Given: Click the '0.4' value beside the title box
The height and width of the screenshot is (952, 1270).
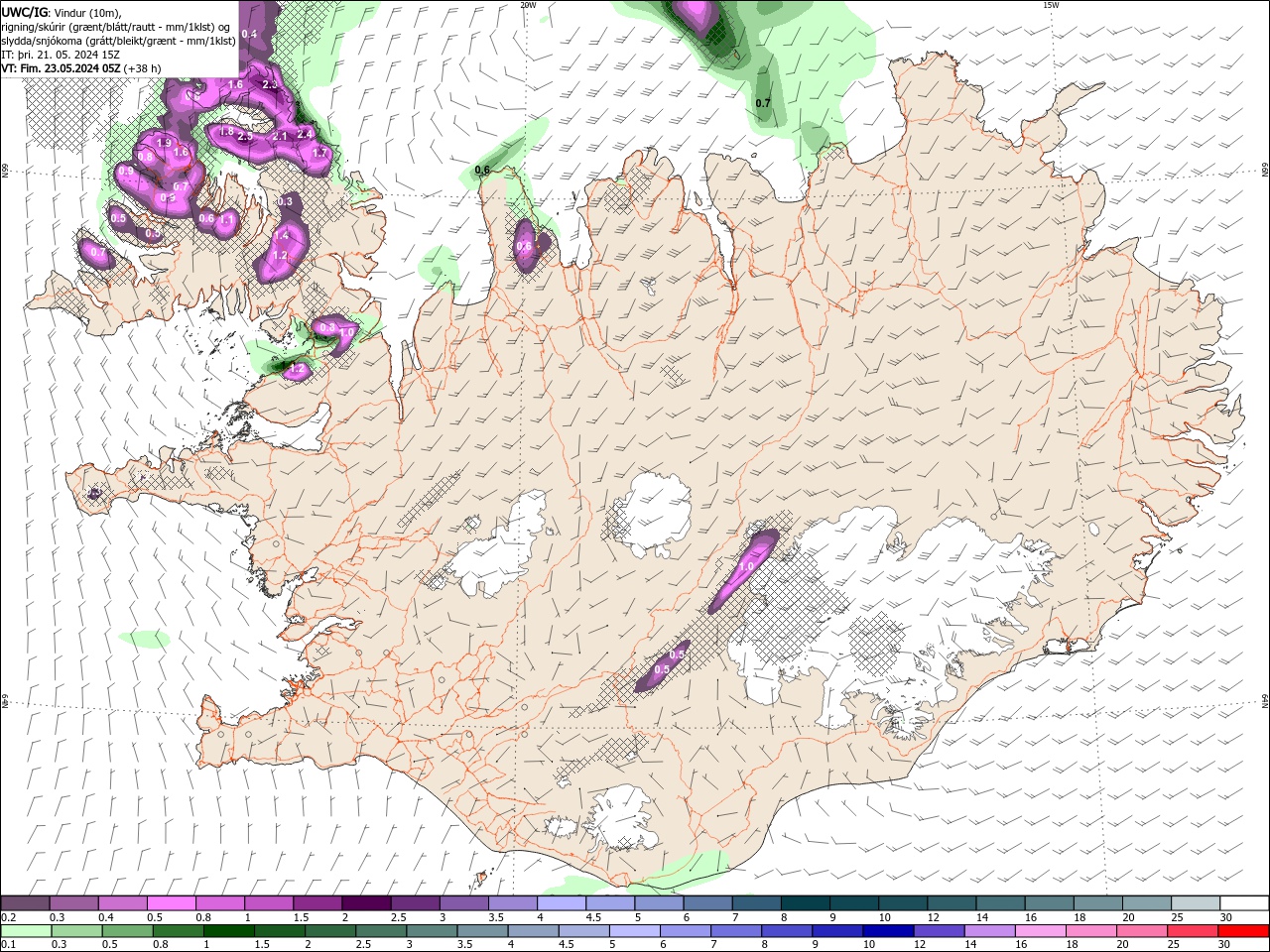Looking at the screenshot, I should point(249,35).
